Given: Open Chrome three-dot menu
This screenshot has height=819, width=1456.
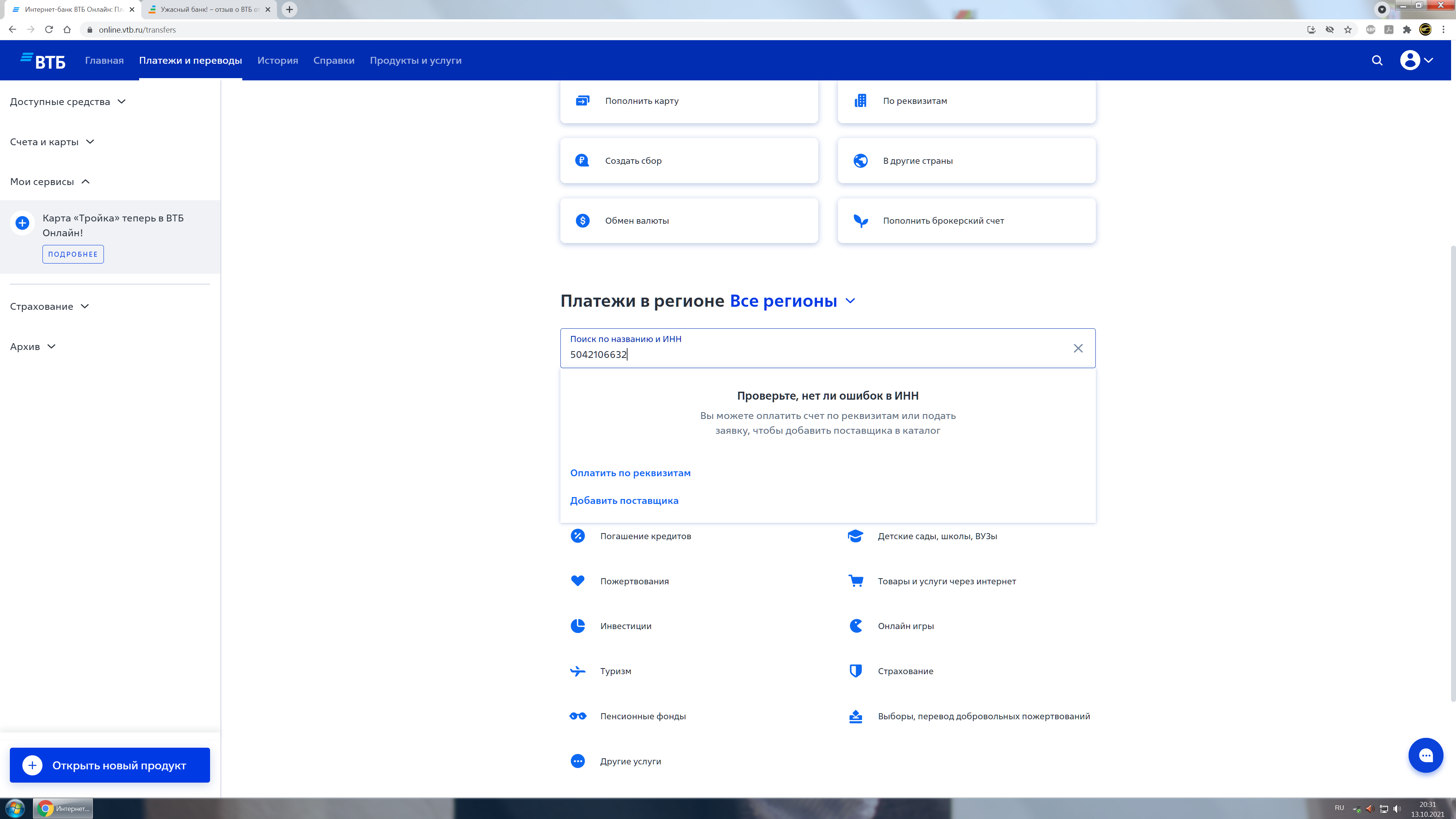Looking at the screenshot, I should click(1443, 30).
